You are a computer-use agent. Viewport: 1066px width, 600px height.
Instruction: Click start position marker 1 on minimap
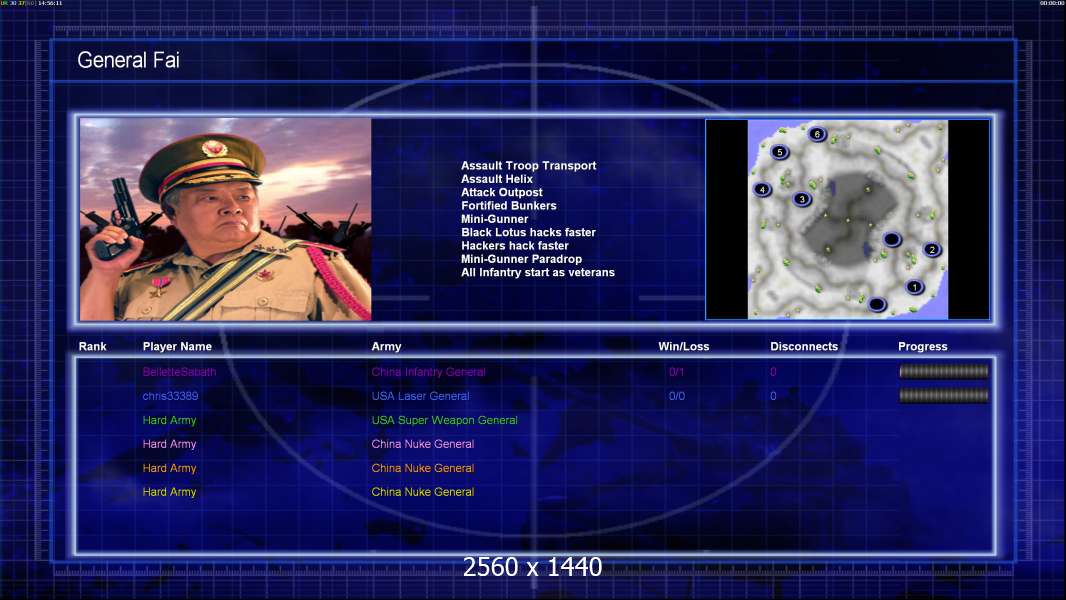tap(914, 287)
